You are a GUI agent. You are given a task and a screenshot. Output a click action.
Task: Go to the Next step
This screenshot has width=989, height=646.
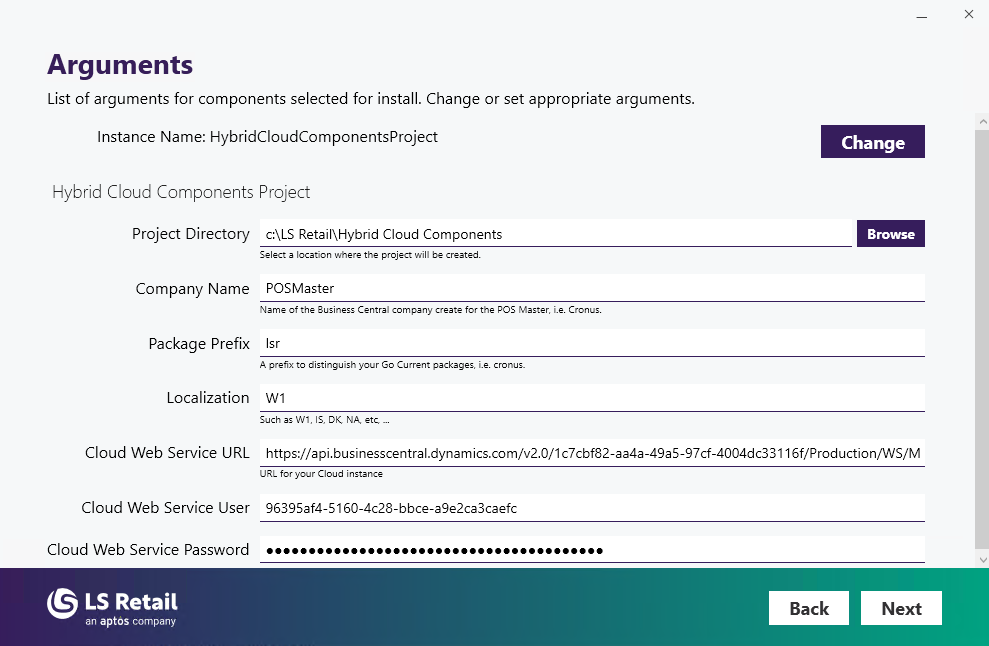(901, 608)
